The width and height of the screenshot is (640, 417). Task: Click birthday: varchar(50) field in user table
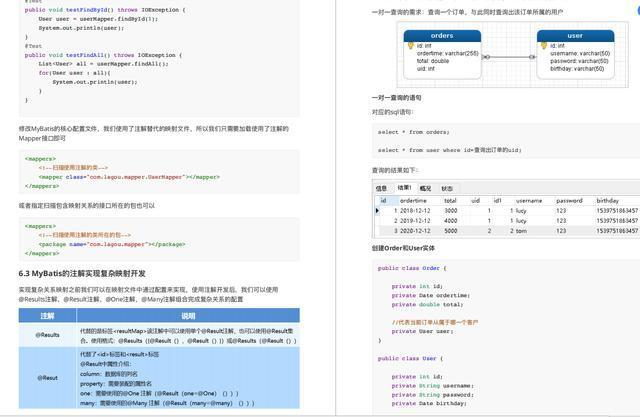click(577, 69)
